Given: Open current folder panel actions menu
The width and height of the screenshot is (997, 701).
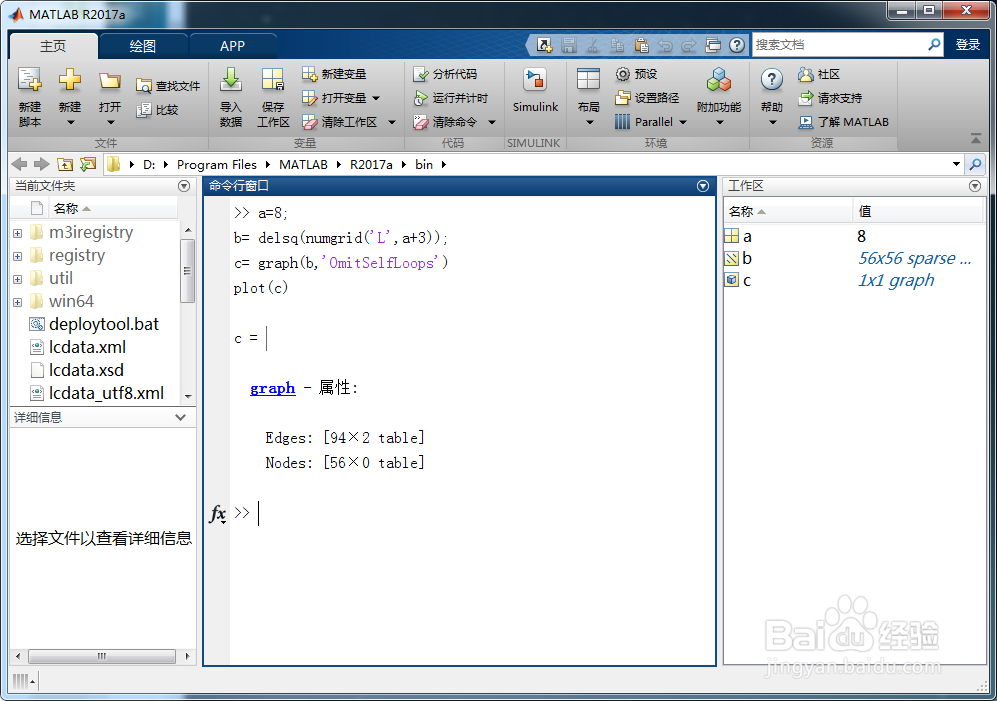Looking at the screenshot, I should coord(184,186).
